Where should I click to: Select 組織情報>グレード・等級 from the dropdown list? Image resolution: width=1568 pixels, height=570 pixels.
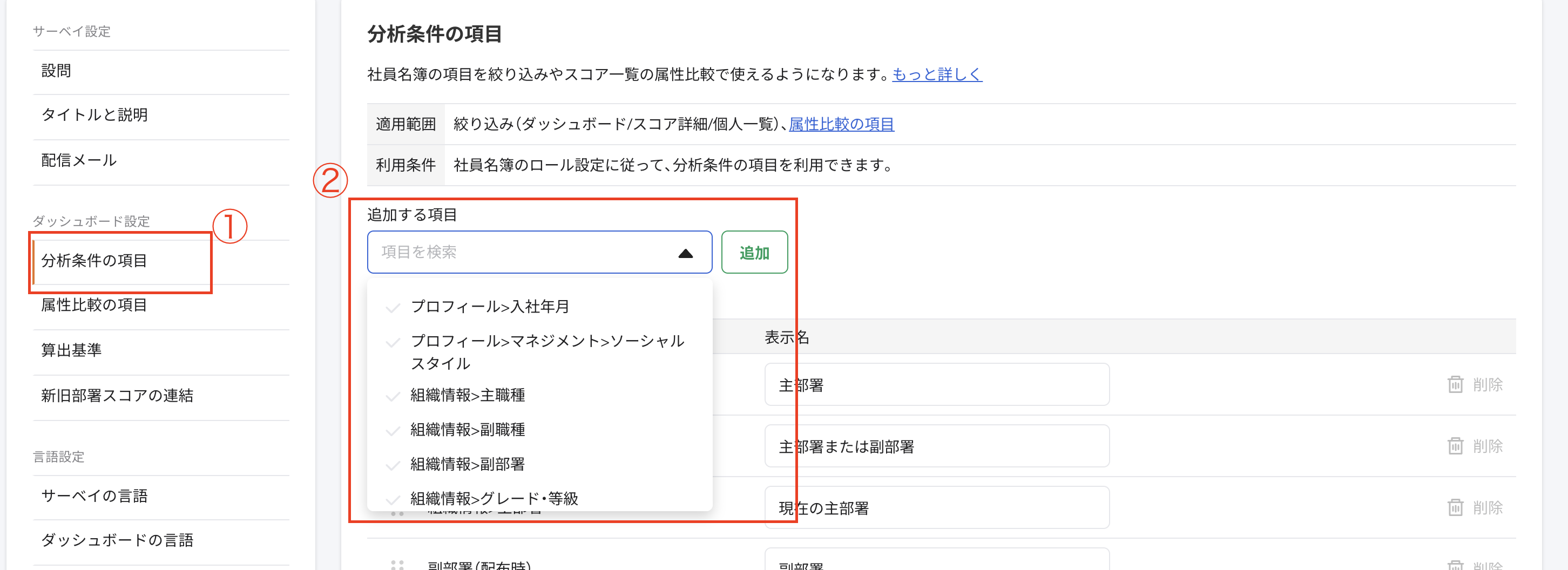pos(494,499)
